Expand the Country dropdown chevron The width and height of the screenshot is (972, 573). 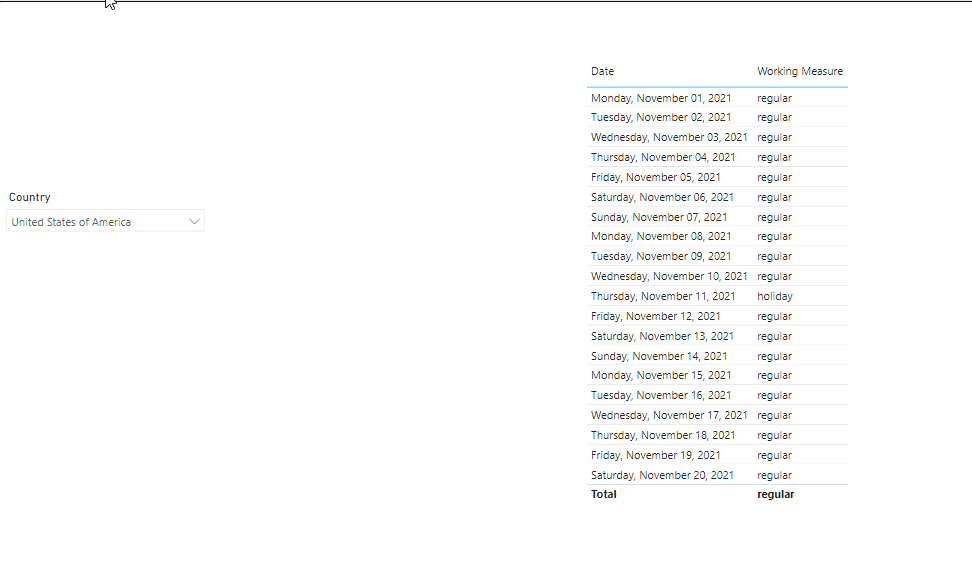pos(194,221)
